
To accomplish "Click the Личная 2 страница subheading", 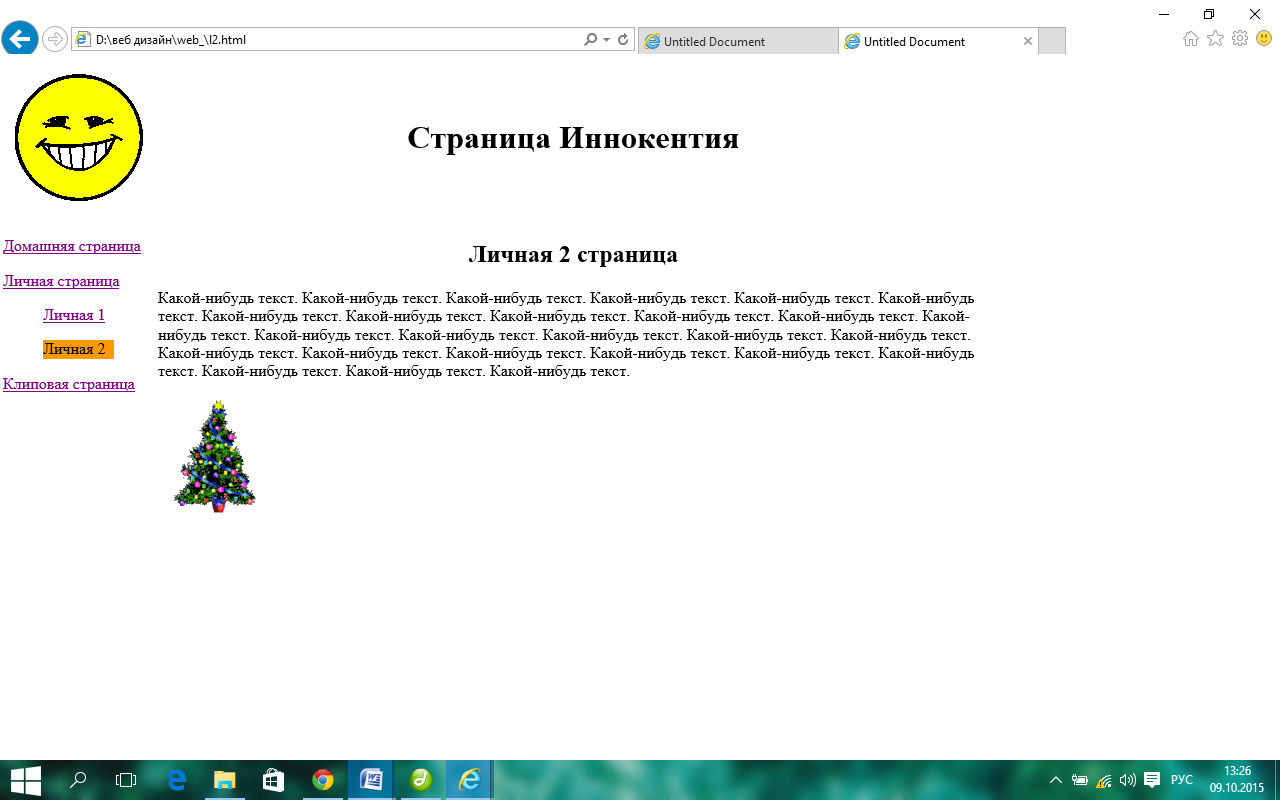I will tap(573, 254).
